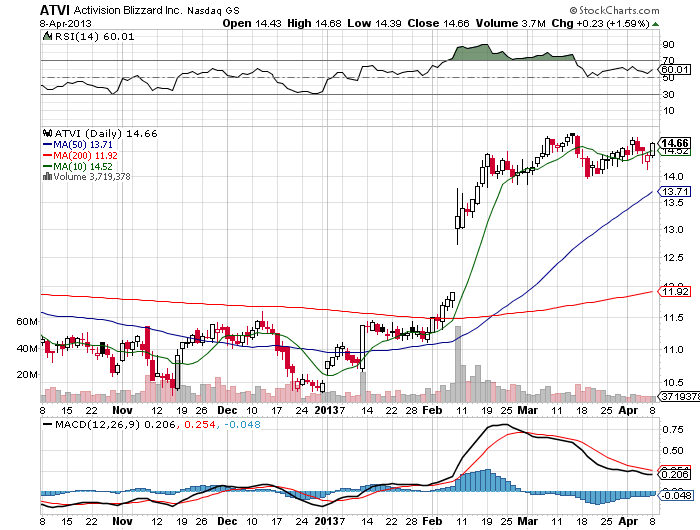Click the 13.71 blue MA price tag
Image resolution: width=700 pixels, height=530 pixels.
coord(675,192)
